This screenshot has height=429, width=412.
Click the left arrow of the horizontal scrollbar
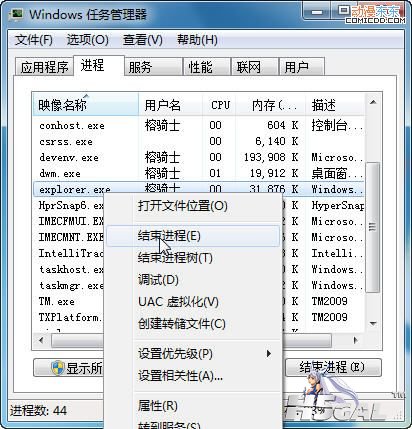tap(41, 340)
